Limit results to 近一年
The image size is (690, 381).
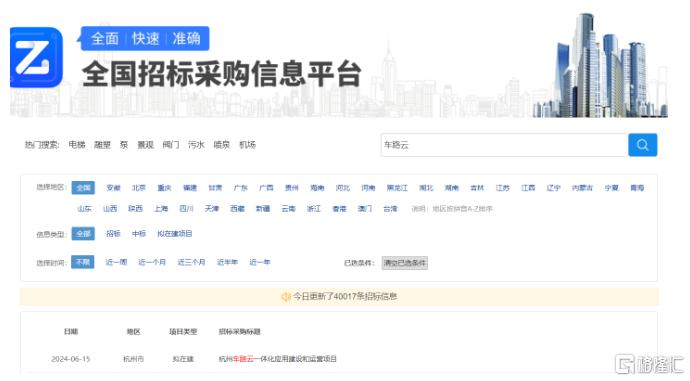click(x=260, y=262)
